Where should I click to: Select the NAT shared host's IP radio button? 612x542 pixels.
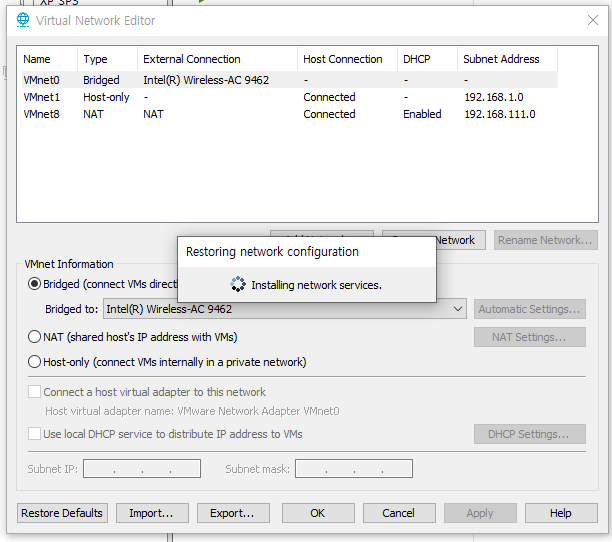[34, 336]
